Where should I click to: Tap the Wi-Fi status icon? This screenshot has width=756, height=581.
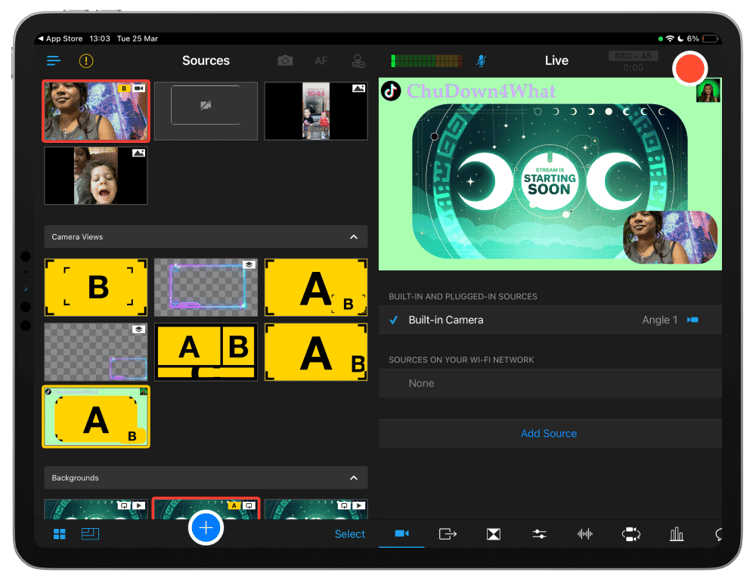[x=670, y=39]
